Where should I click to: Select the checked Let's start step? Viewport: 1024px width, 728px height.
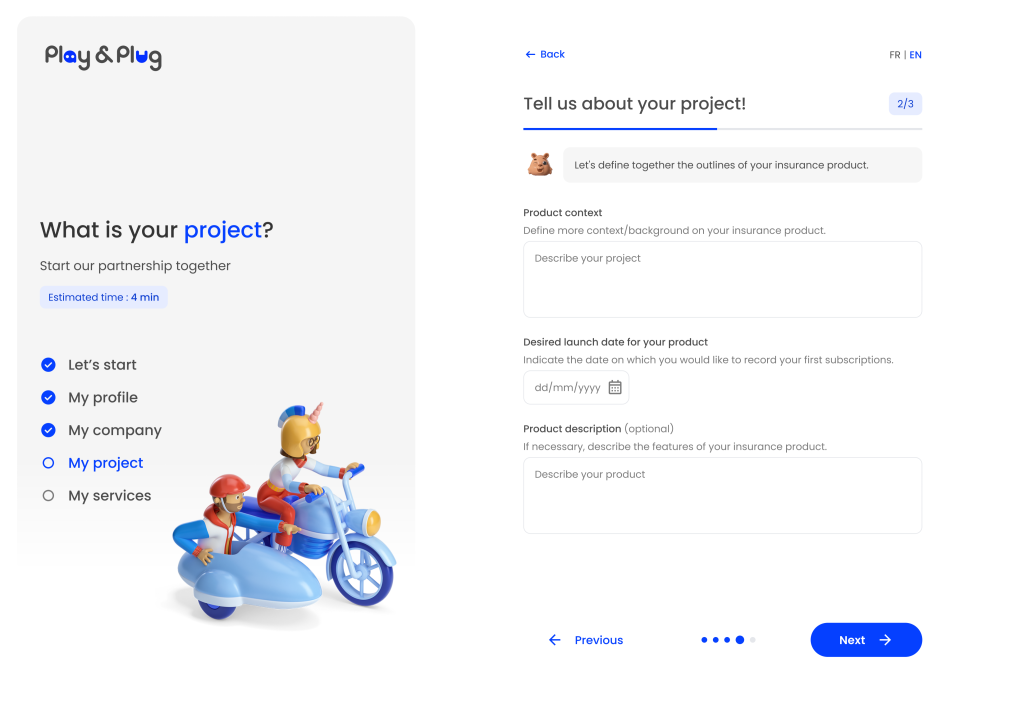click(x=48, y=365)
